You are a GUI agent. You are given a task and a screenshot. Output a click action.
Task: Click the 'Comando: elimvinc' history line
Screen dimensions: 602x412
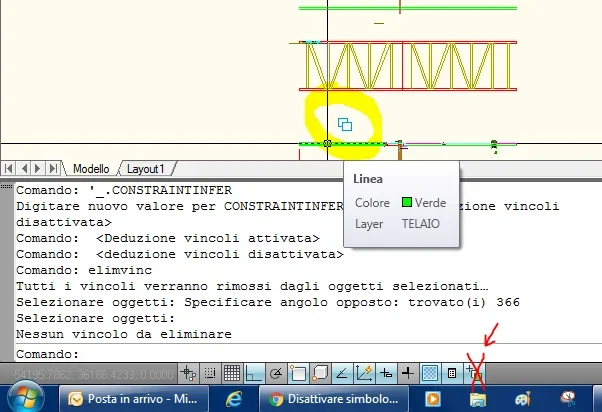click(x=84, y=270)
